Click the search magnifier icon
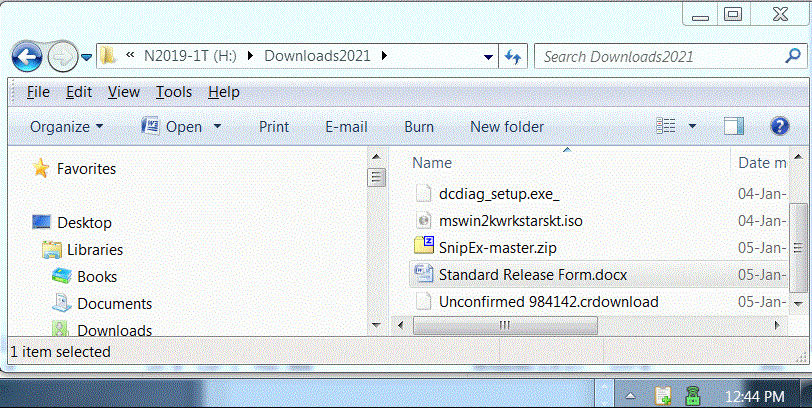This screenshot has height=408, width=812. point(793,55)
